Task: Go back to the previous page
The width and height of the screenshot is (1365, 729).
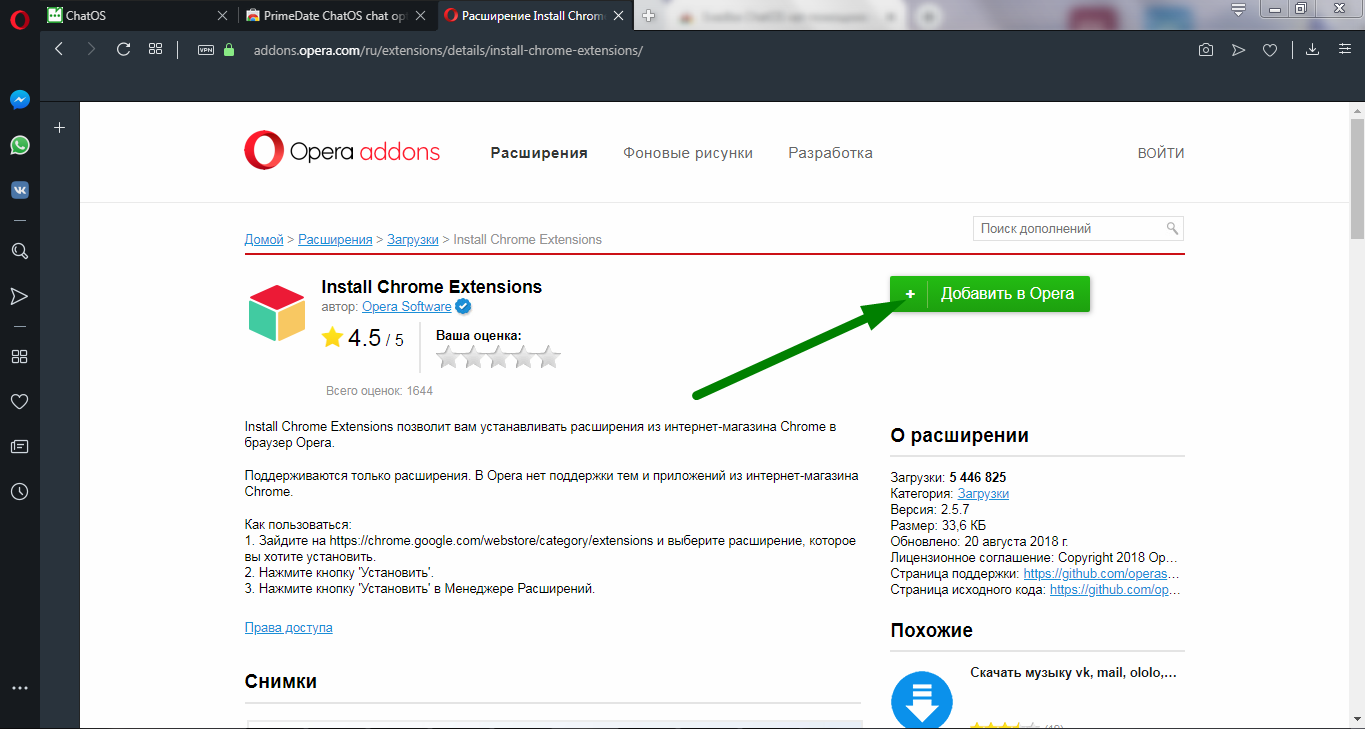Action: tap(58, 49)
